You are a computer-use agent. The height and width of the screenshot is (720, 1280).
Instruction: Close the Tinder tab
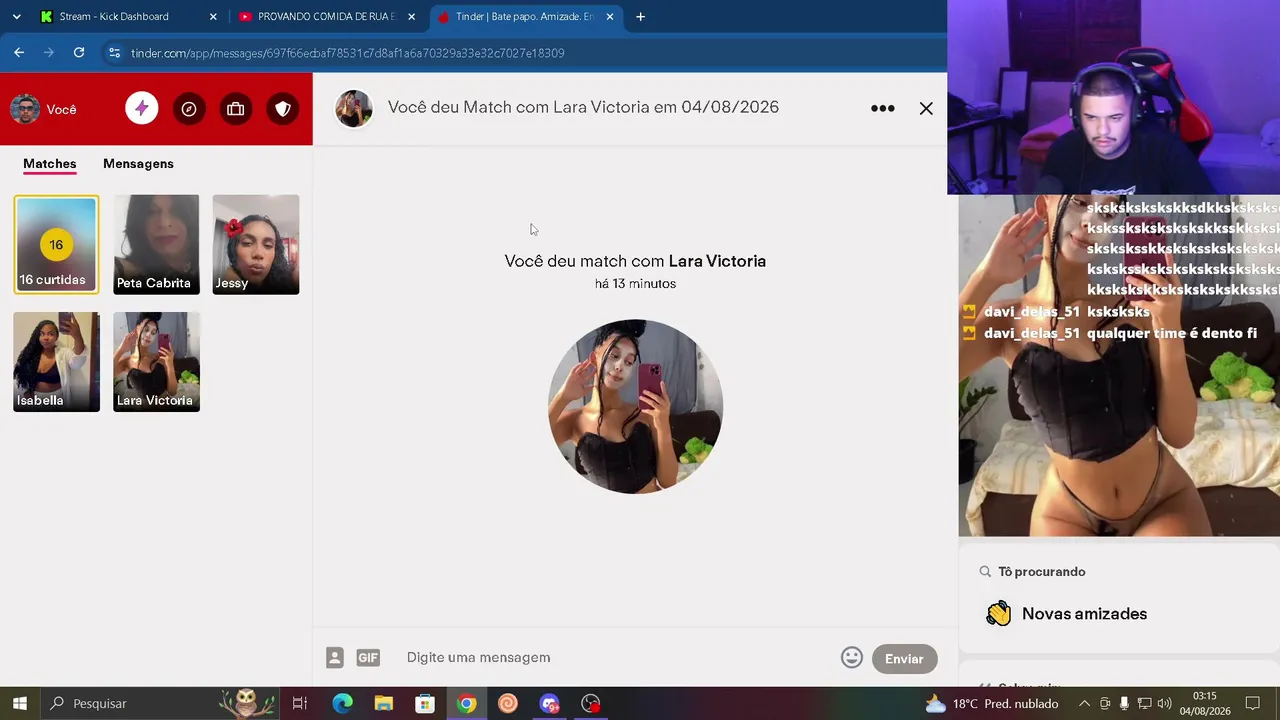point(610,16)
